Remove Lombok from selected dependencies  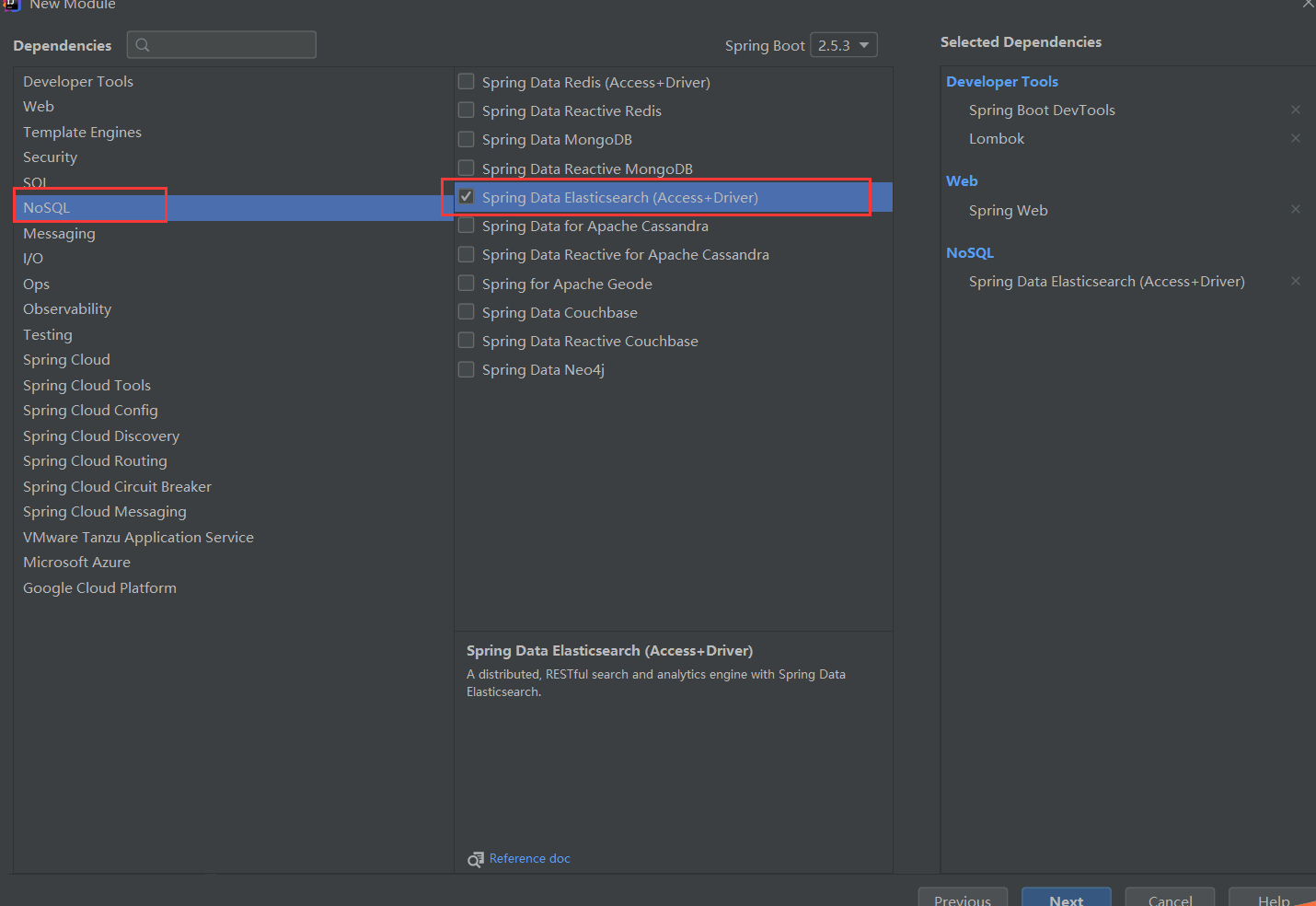1296,138
